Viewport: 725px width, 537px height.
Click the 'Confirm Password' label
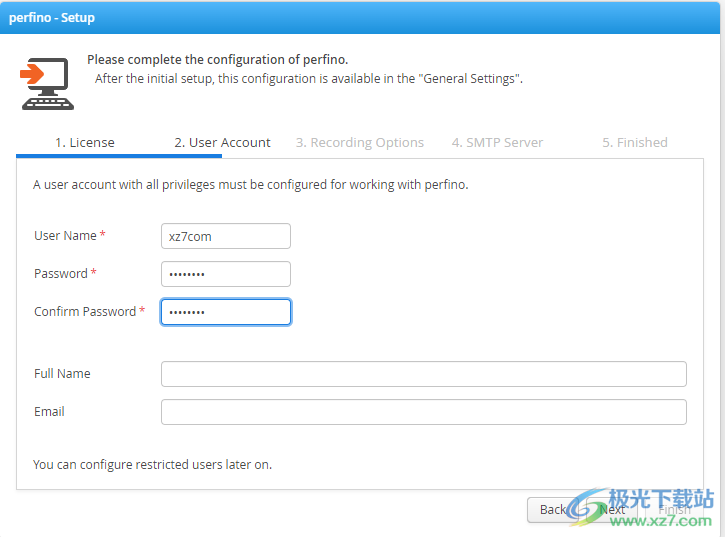[85, 311]
